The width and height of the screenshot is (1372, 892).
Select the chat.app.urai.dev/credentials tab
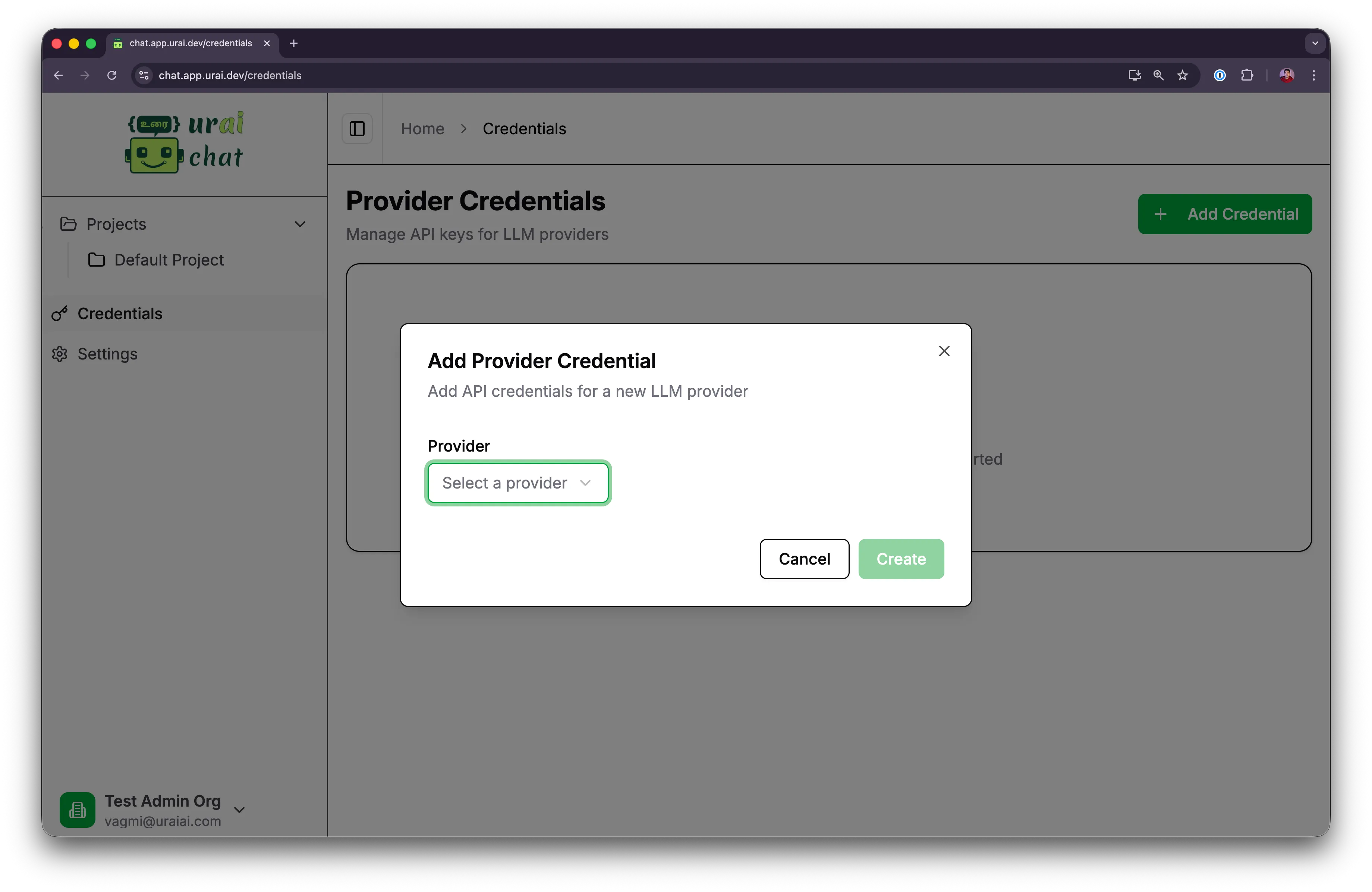(192, 43)
